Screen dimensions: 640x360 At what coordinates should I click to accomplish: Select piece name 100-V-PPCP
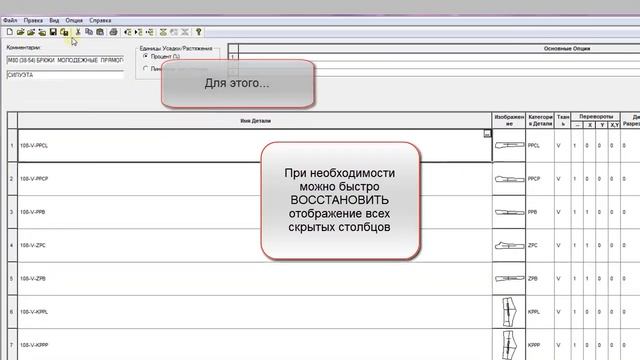[x=34, y=179]
